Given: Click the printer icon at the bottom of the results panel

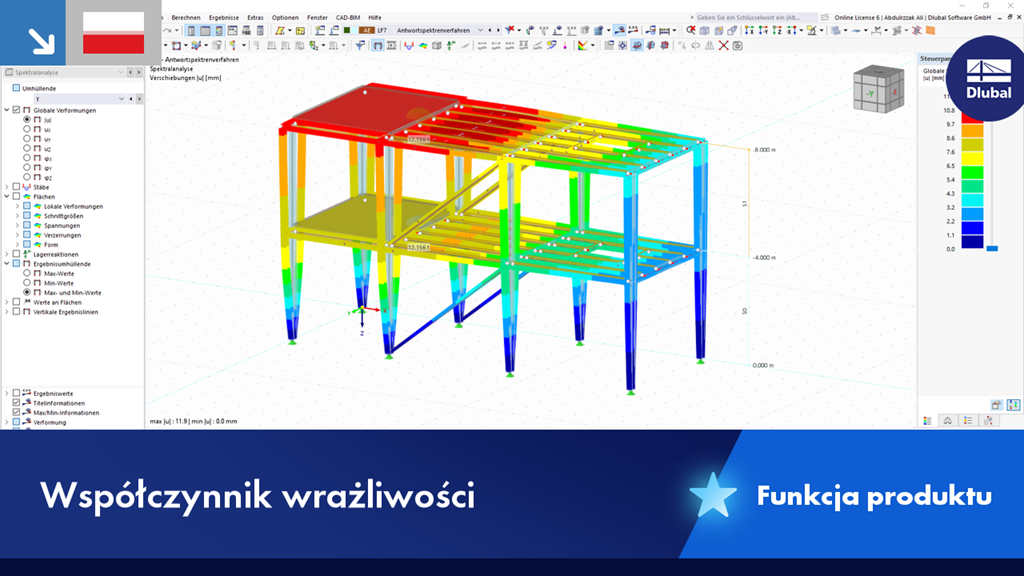Looking at the screenshot, I should click(x=996, y=405).
